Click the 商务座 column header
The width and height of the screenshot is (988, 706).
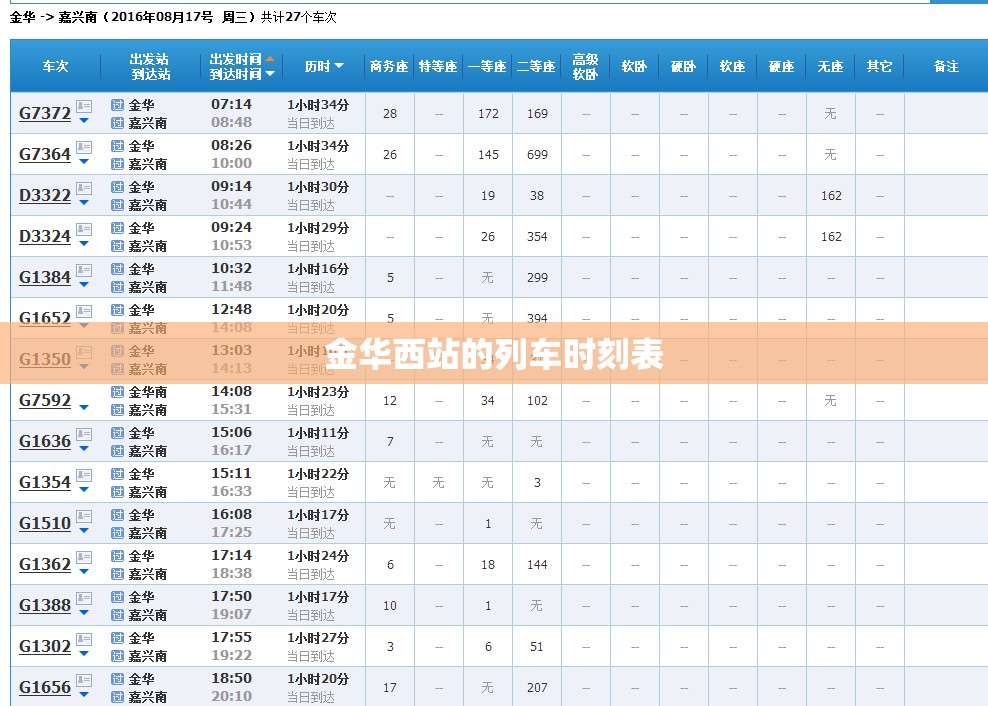(389, 66)
